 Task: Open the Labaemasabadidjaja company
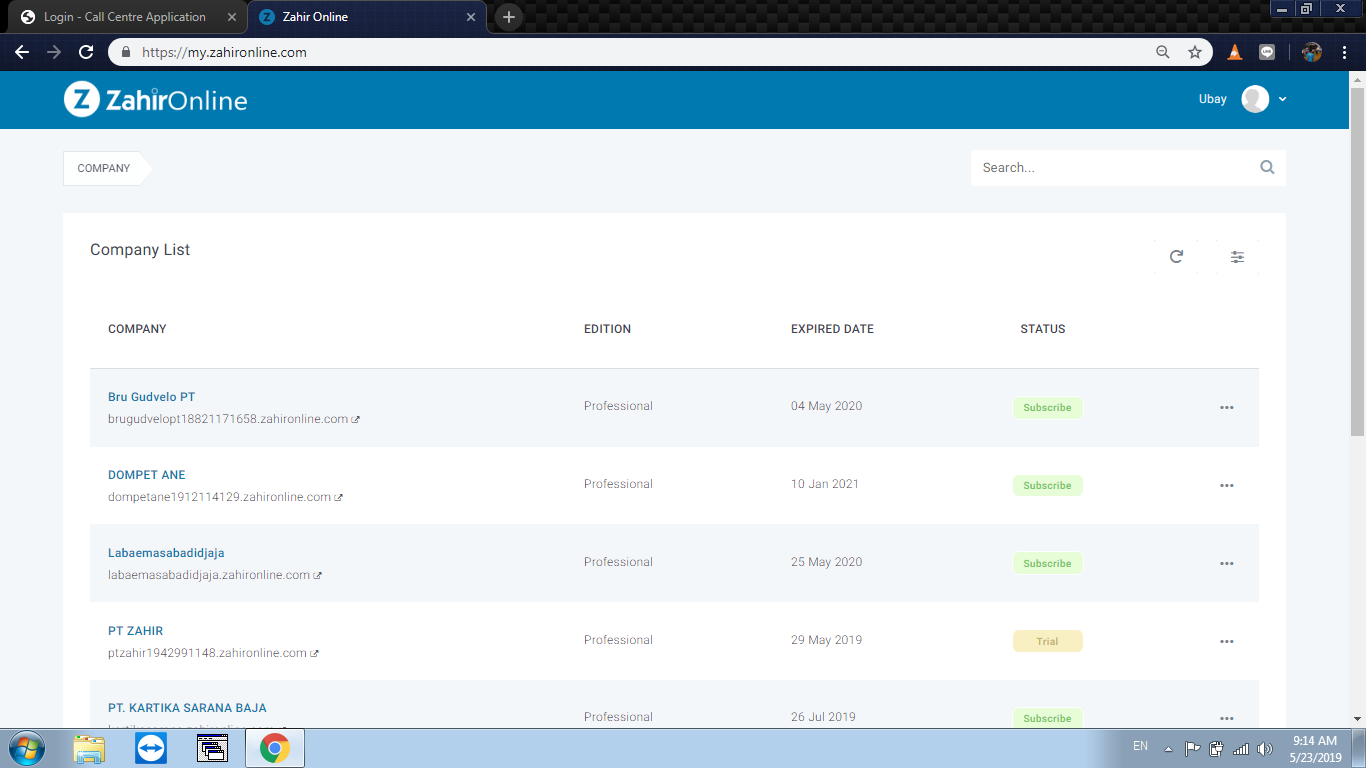(166, 553)
